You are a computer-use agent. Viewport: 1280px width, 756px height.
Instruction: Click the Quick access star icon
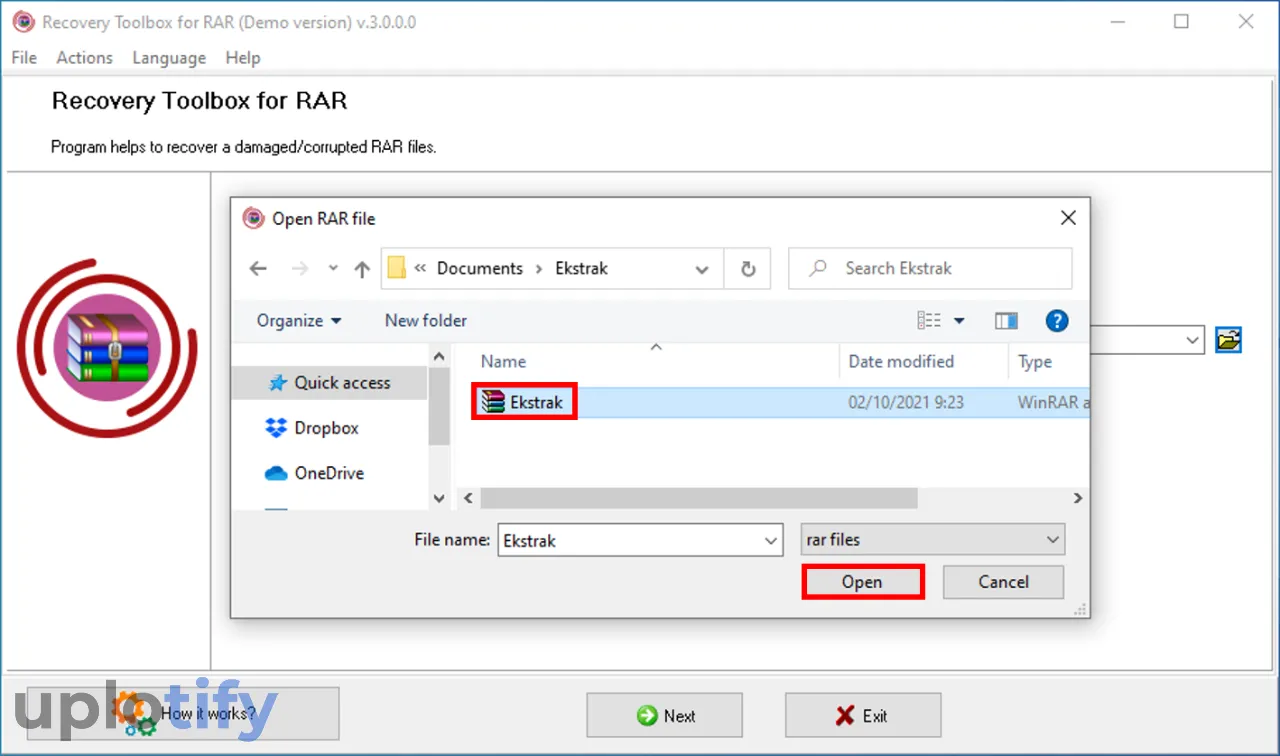tap(277, 383)
